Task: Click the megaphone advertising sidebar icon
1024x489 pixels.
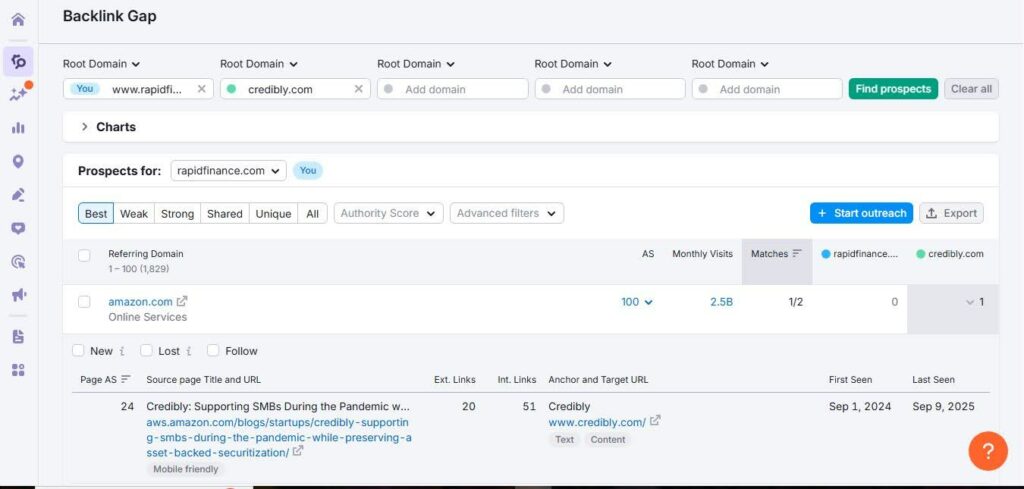Action: pos(18,295)
